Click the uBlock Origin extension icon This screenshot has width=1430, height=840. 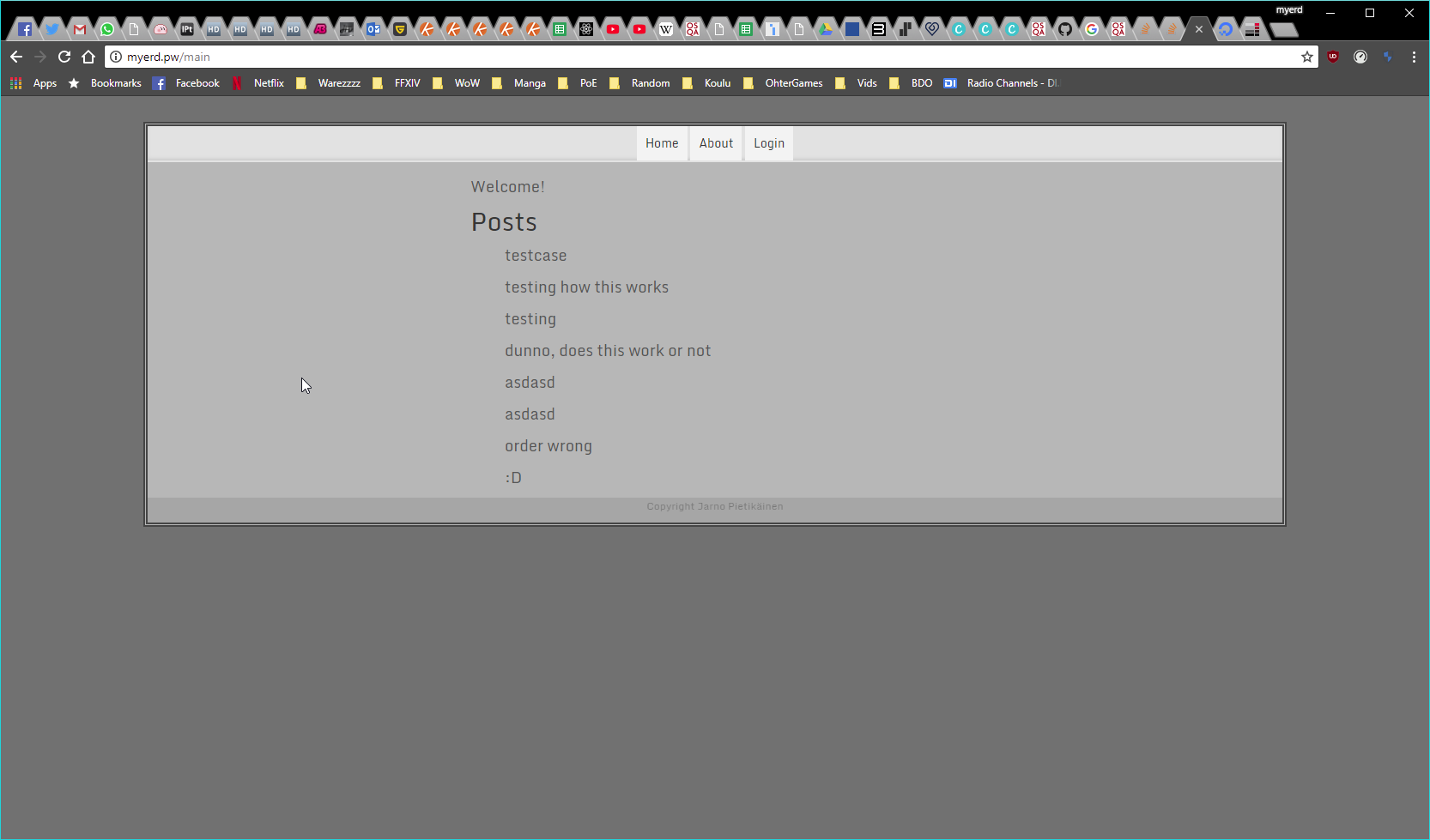[1333, 57]
